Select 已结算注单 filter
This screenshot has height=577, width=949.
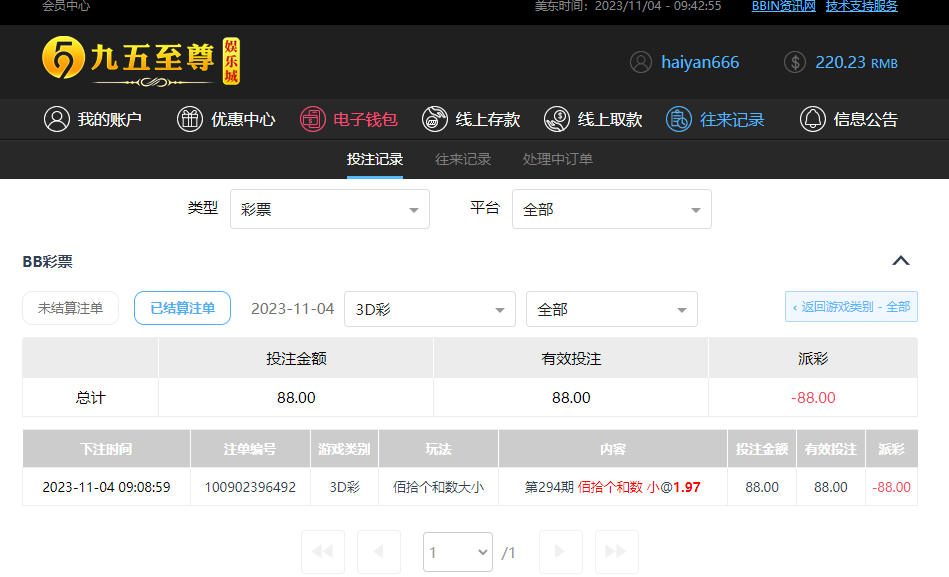[x=182, y=308]
